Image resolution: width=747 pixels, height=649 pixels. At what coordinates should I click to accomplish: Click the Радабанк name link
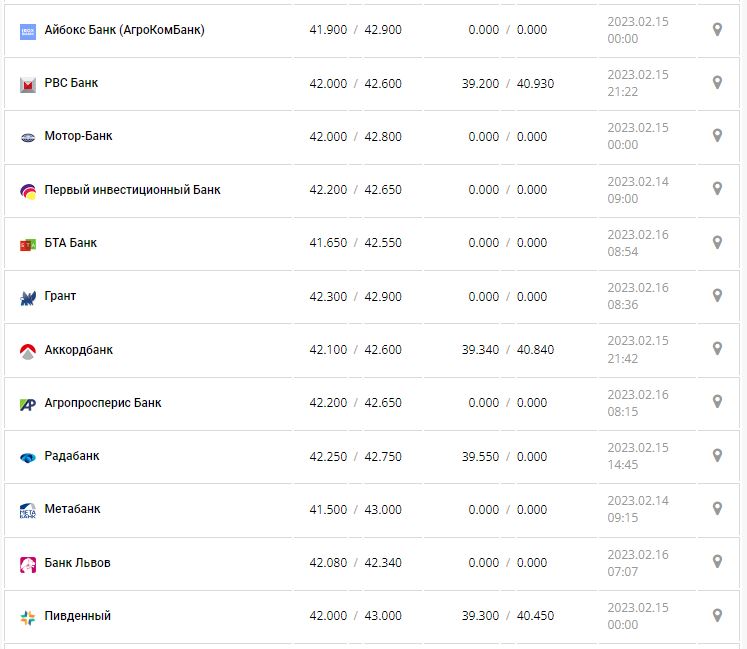(x=72, y=456)
